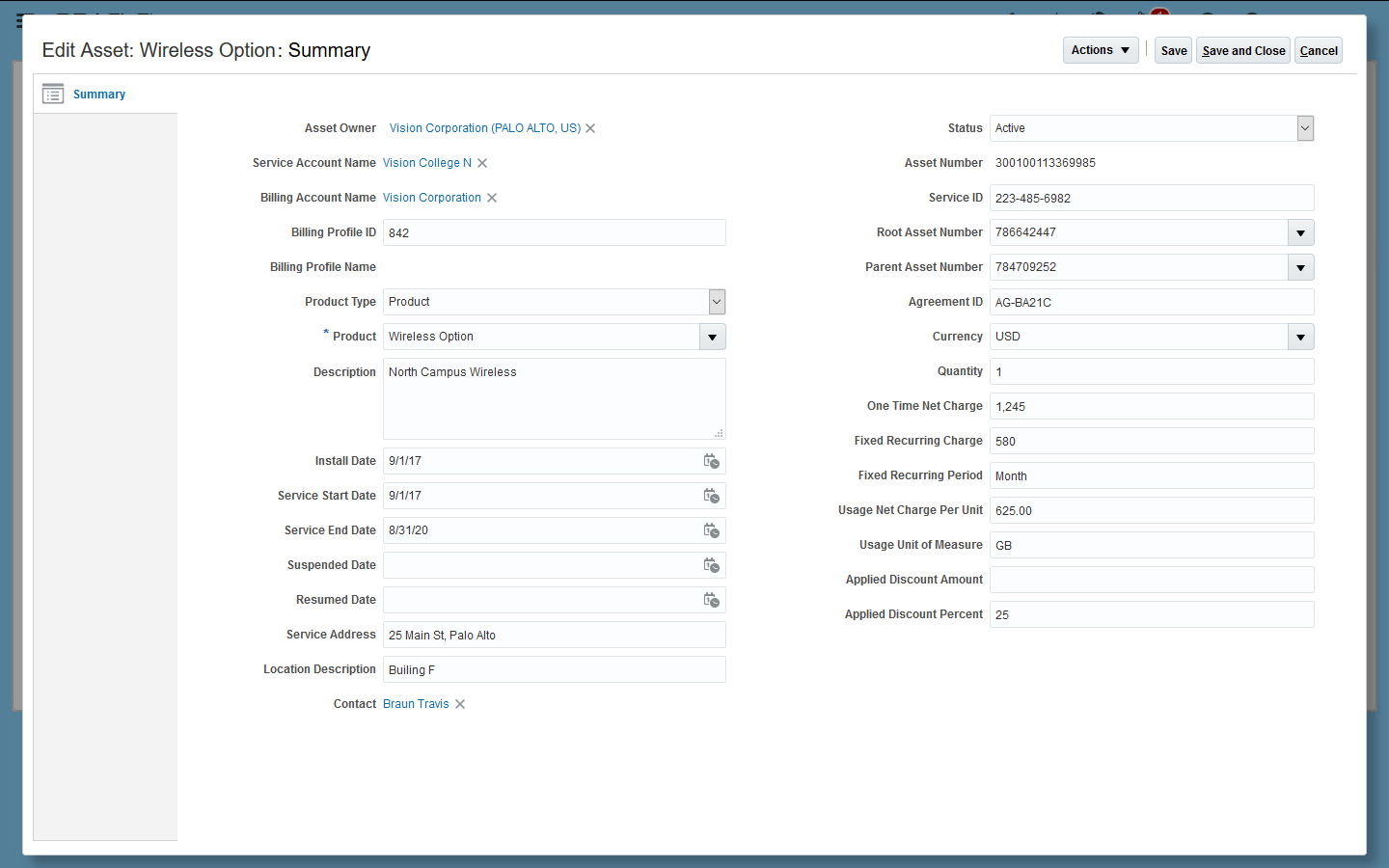Open the Actions menu
Screen dimensions: 1389x868
click(1101, 50)
